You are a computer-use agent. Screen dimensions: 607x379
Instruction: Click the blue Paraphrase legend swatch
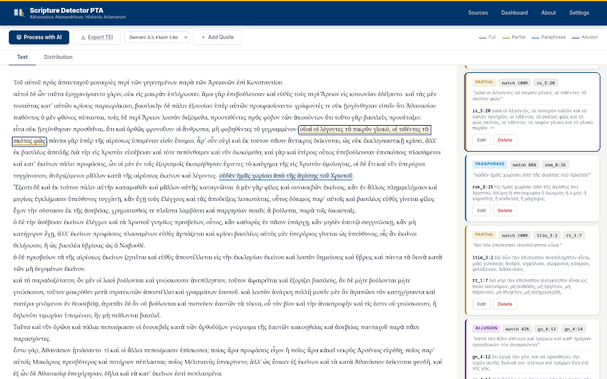[535, 38]
